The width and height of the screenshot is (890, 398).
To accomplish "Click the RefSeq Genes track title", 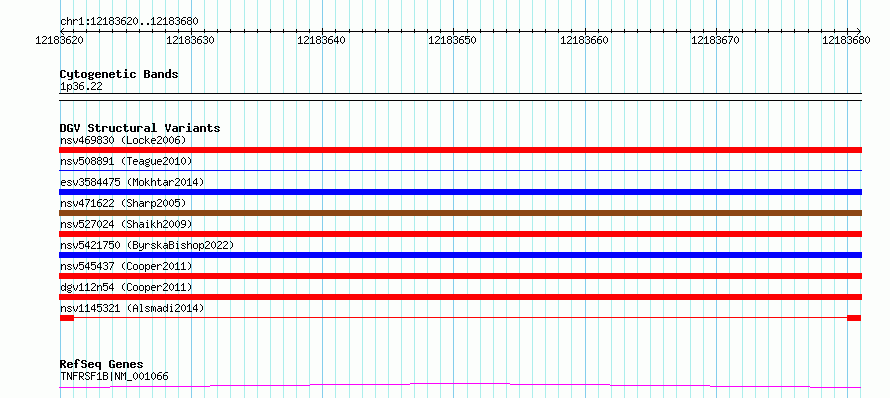I will click(102, 365).
